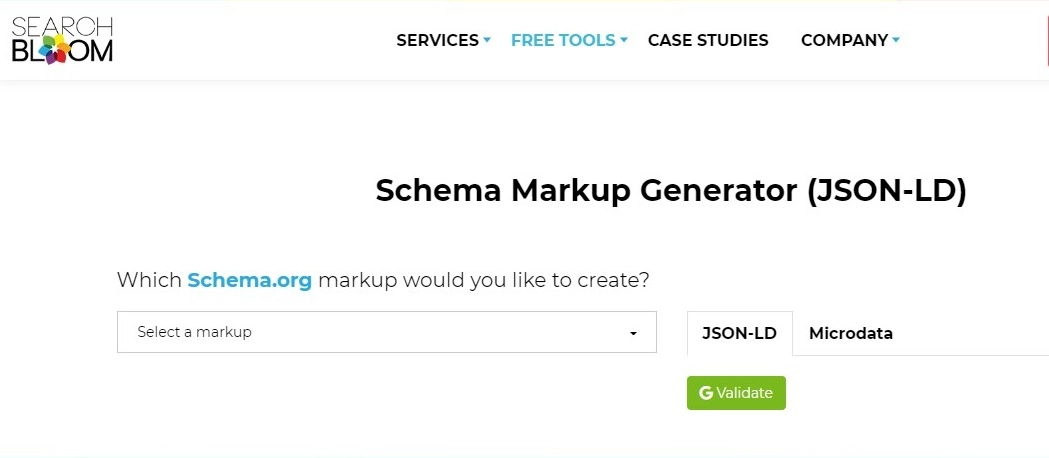Expand the arrow next to Services

(x=487, y=40)
